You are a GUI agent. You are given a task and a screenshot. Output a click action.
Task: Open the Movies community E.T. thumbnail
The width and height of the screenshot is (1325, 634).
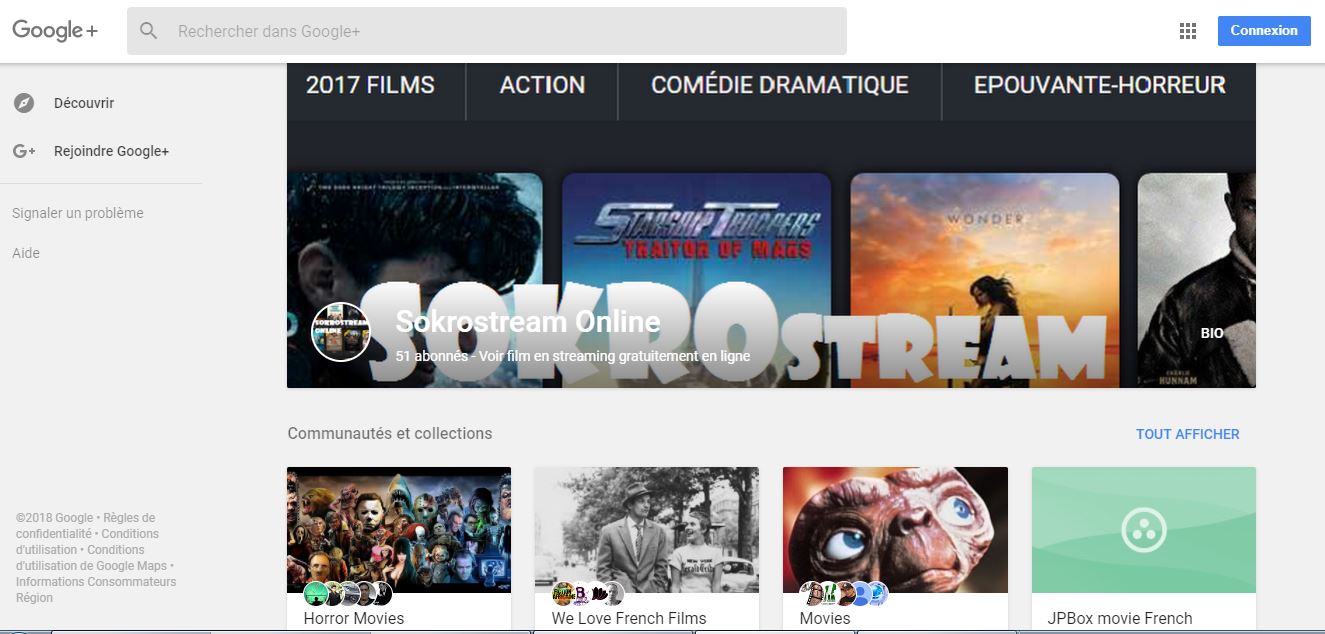point(895,530)
